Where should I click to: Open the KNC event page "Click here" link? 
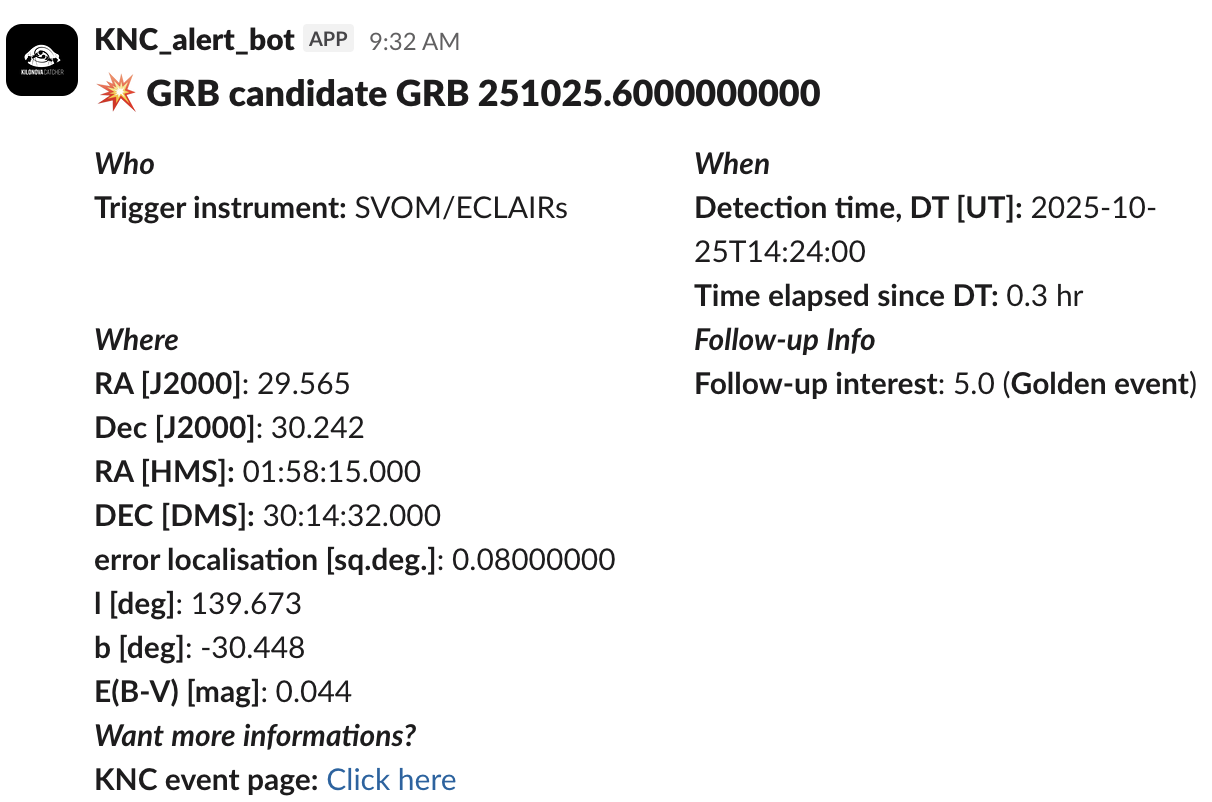tap(391, 780)
